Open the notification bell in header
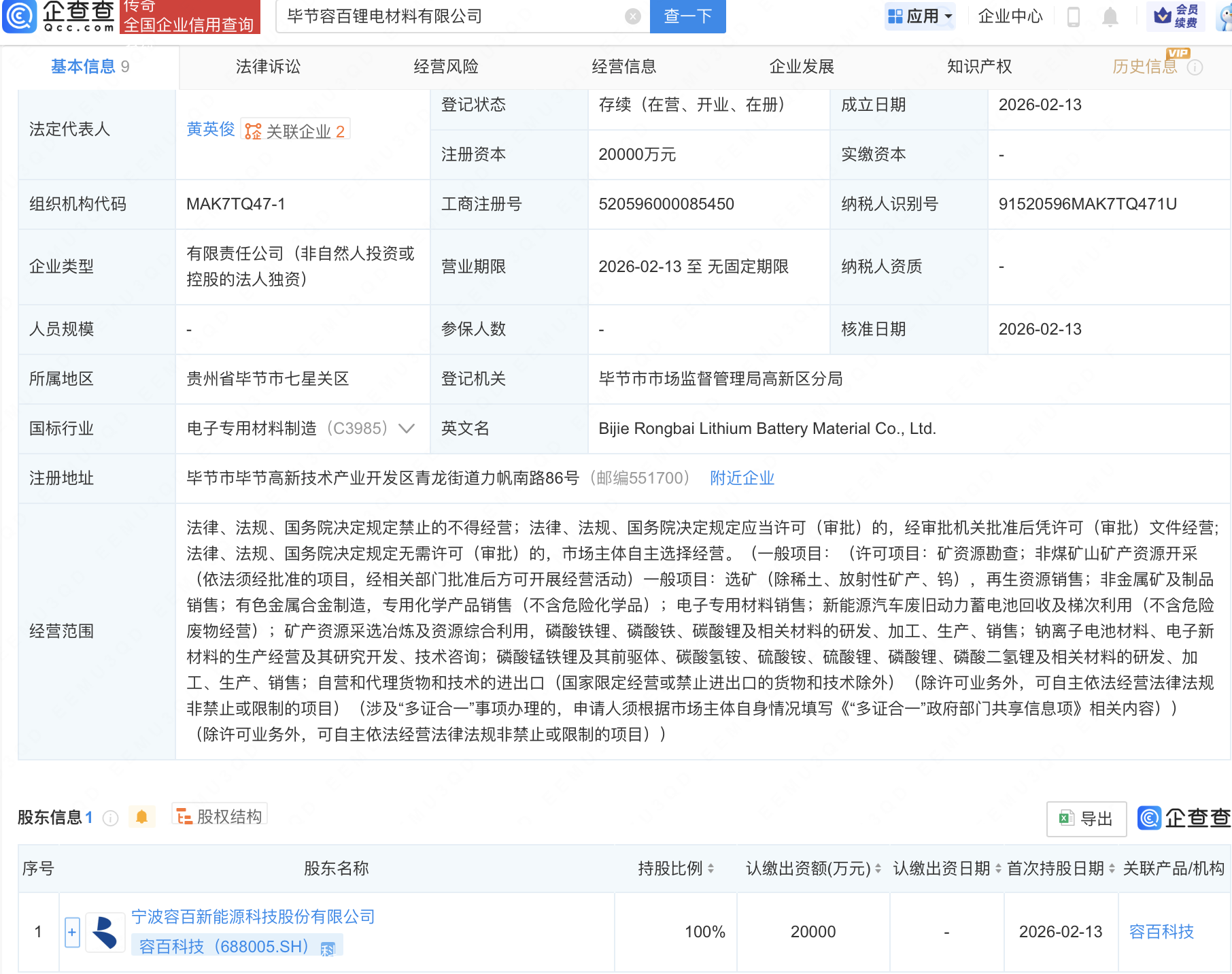This screenshot has height=974, width=1232. (x=1110, y=16)
